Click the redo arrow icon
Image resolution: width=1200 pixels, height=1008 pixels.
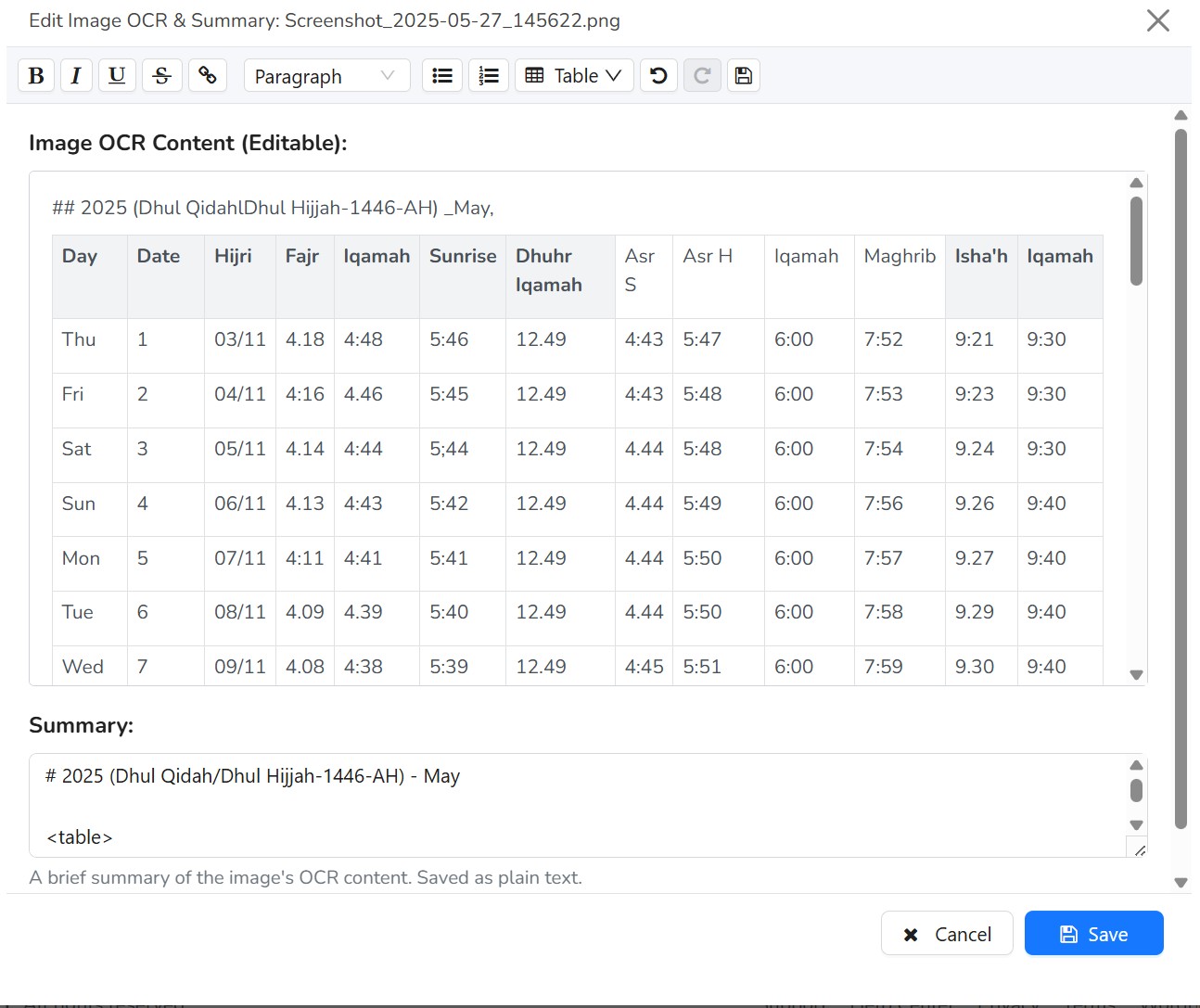(x=702, y=76)
